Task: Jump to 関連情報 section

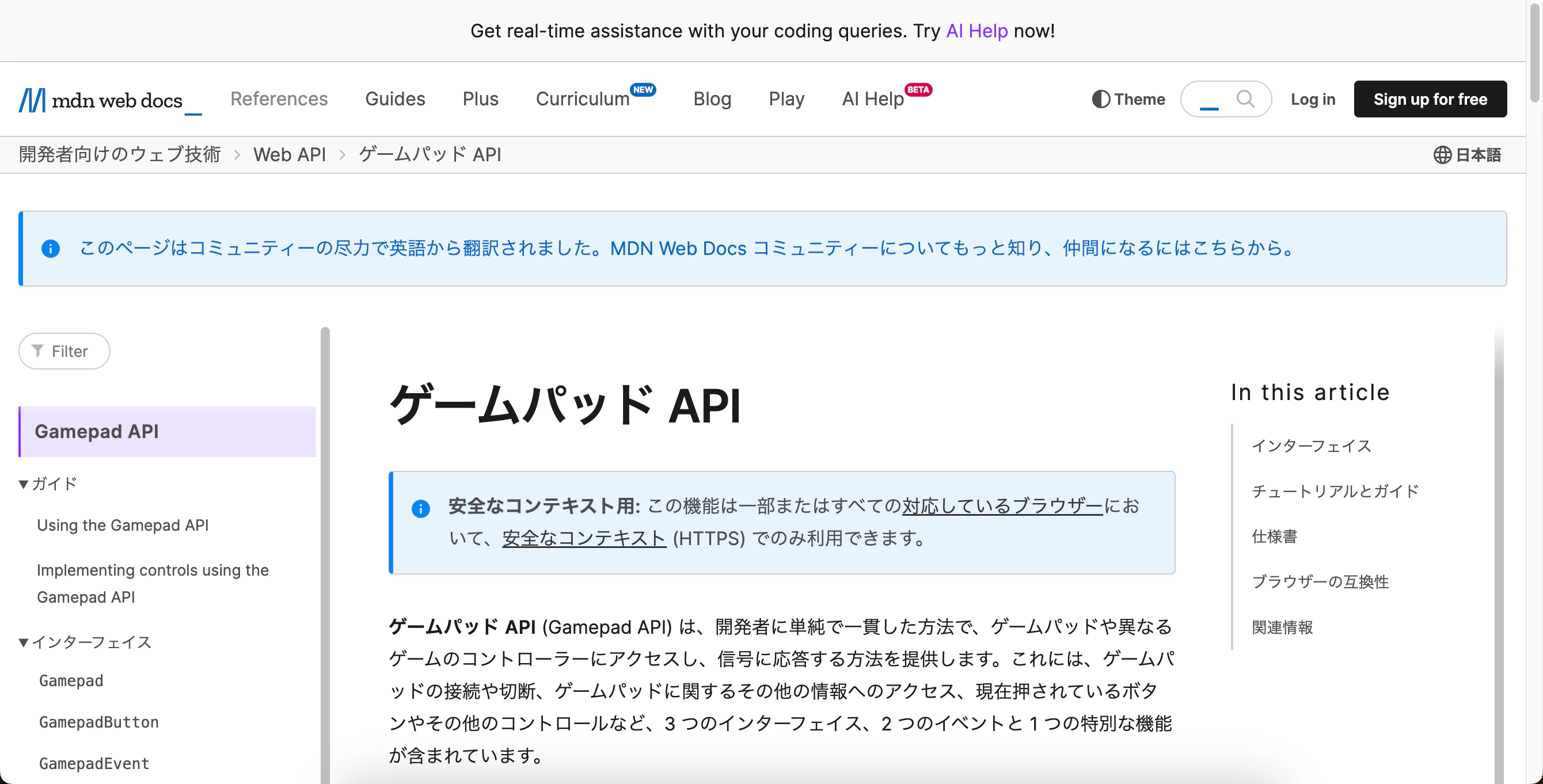Action: pyautogui.click(x=1282, y=627)
